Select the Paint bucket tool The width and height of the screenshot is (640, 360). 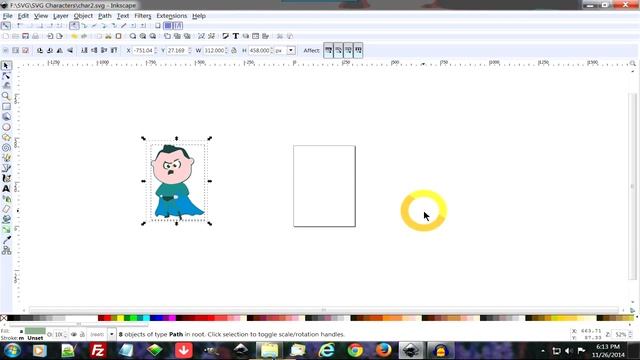[x=6, y=219]
